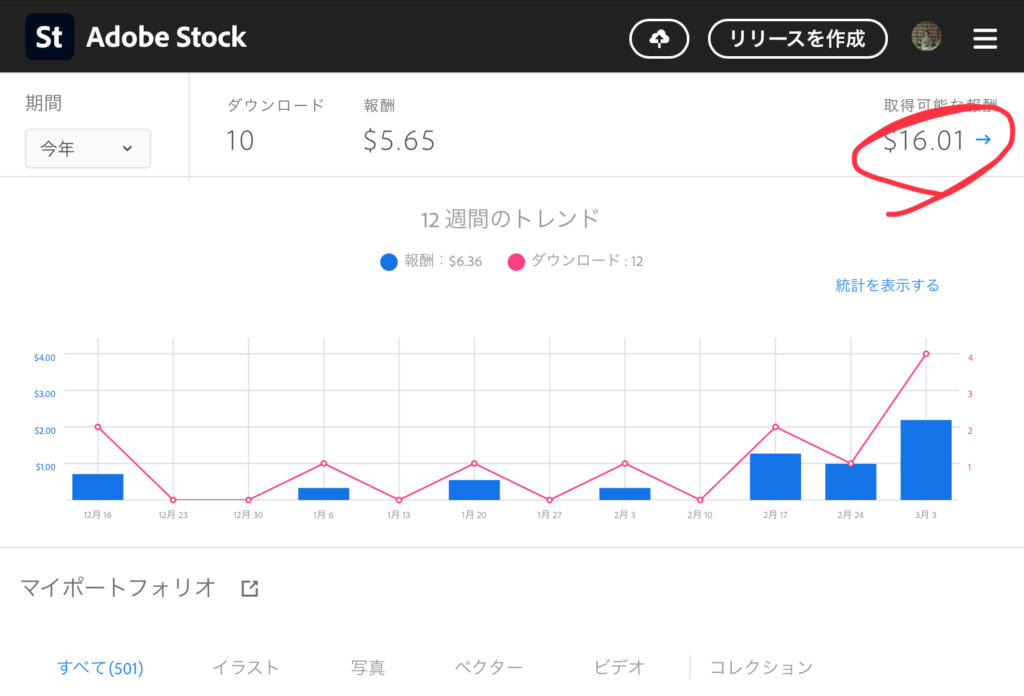Open the user profile avatar

(x=926, y=38)
